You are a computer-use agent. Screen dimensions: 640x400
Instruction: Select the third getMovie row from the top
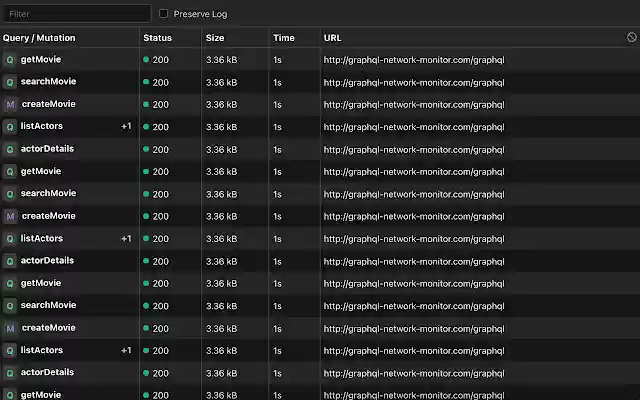point(320,283)
